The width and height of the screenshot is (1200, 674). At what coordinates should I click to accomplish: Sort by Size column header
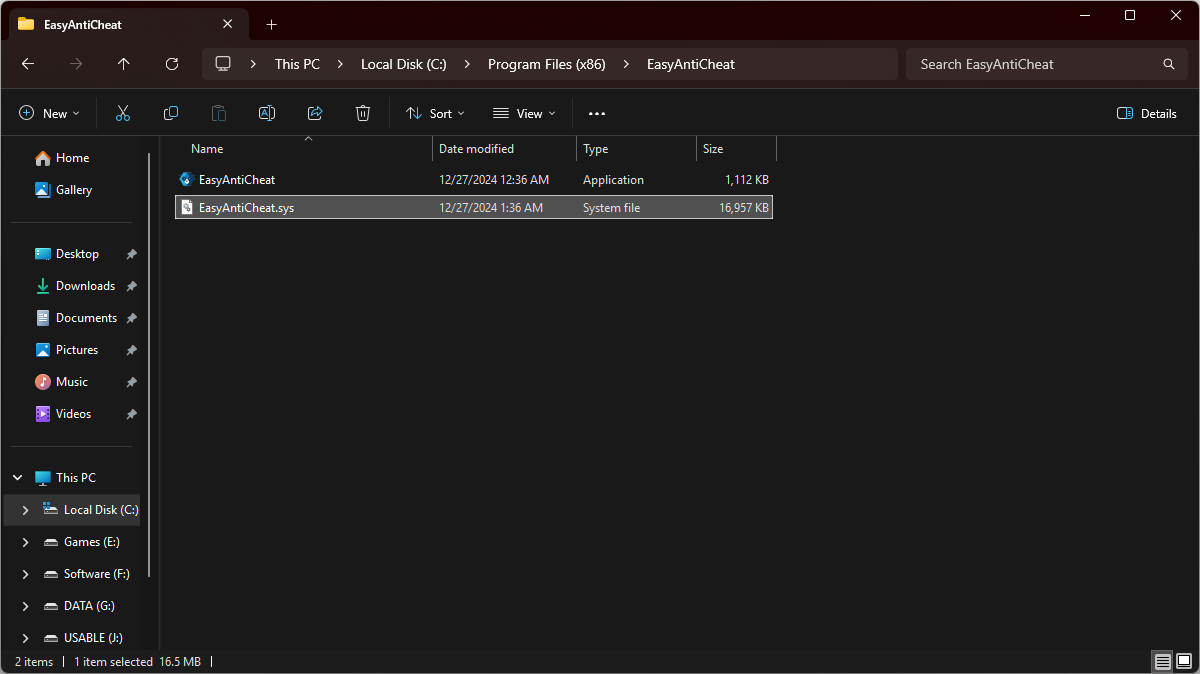pyautogui.click(x=736, y=149)
